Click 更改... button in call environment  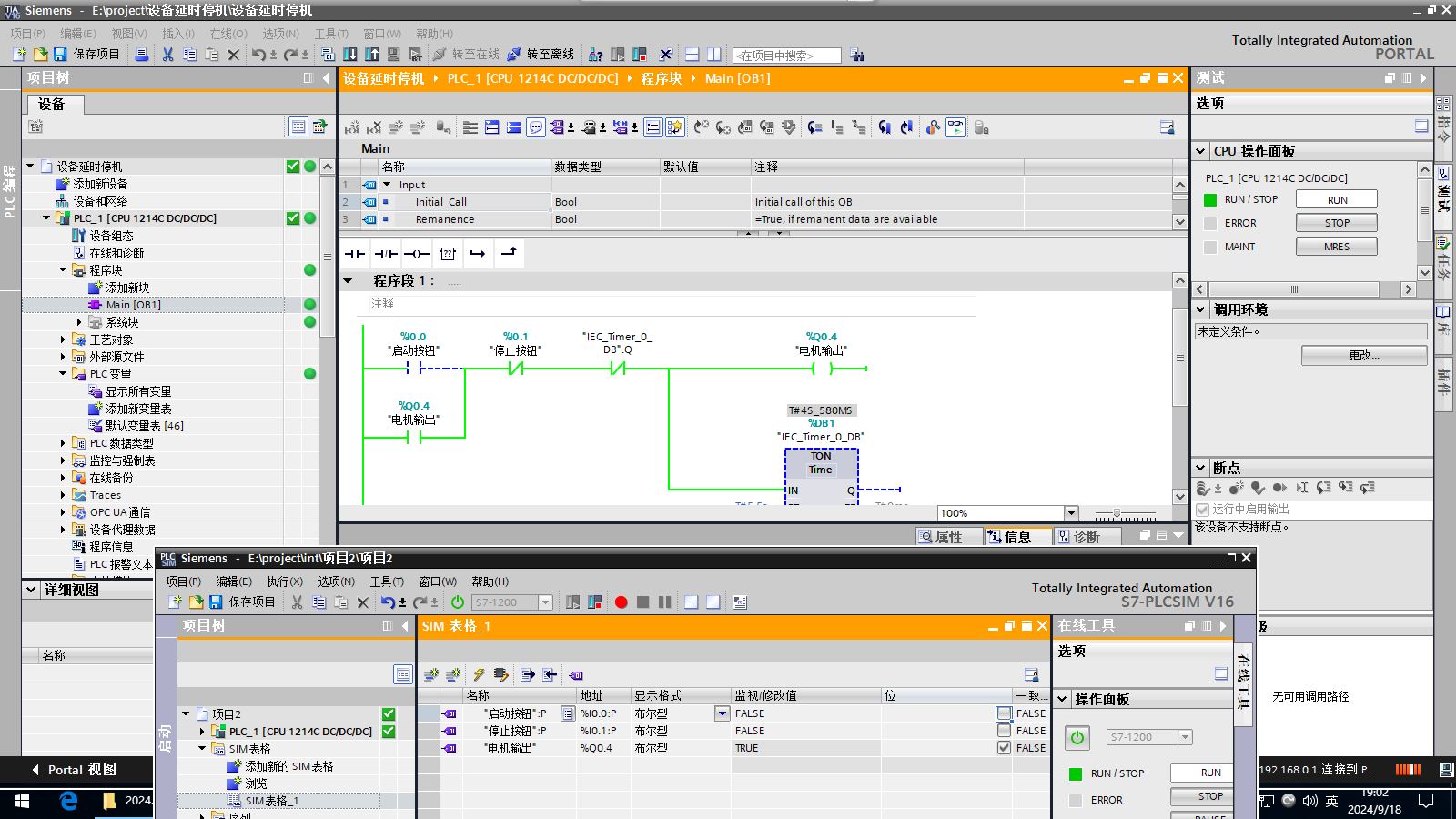[1364, 356]
